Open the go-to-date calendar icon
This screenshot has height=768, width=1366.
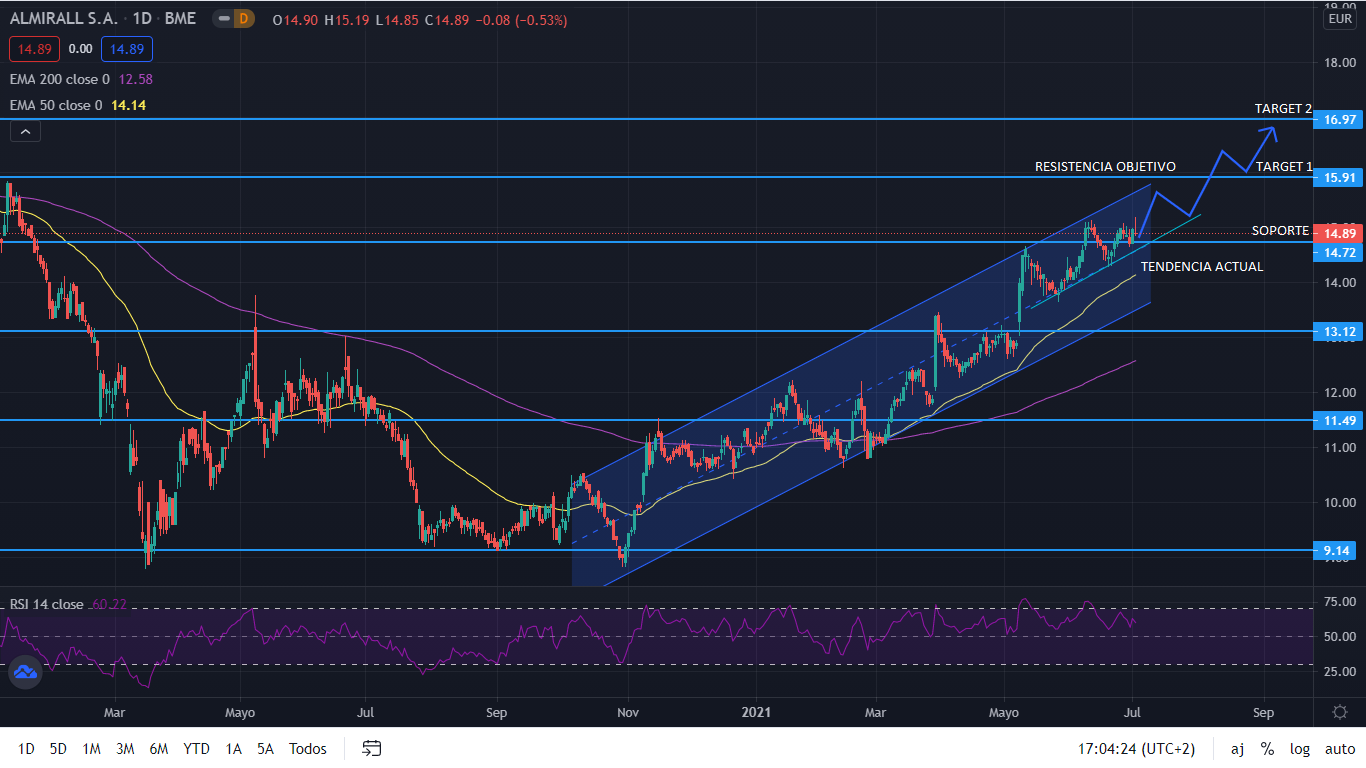pyautogui.click(x=372, y=748)
